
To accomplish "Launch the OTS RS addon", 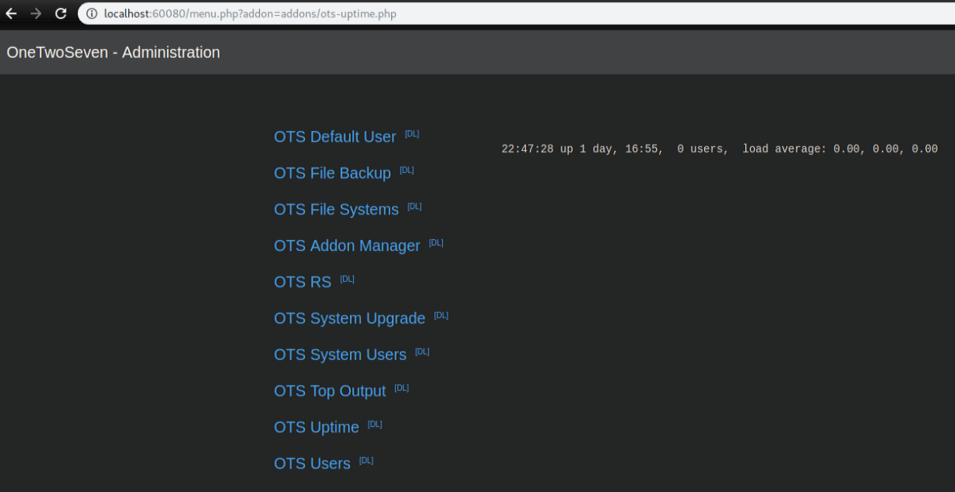I will [x=302, y=282].
